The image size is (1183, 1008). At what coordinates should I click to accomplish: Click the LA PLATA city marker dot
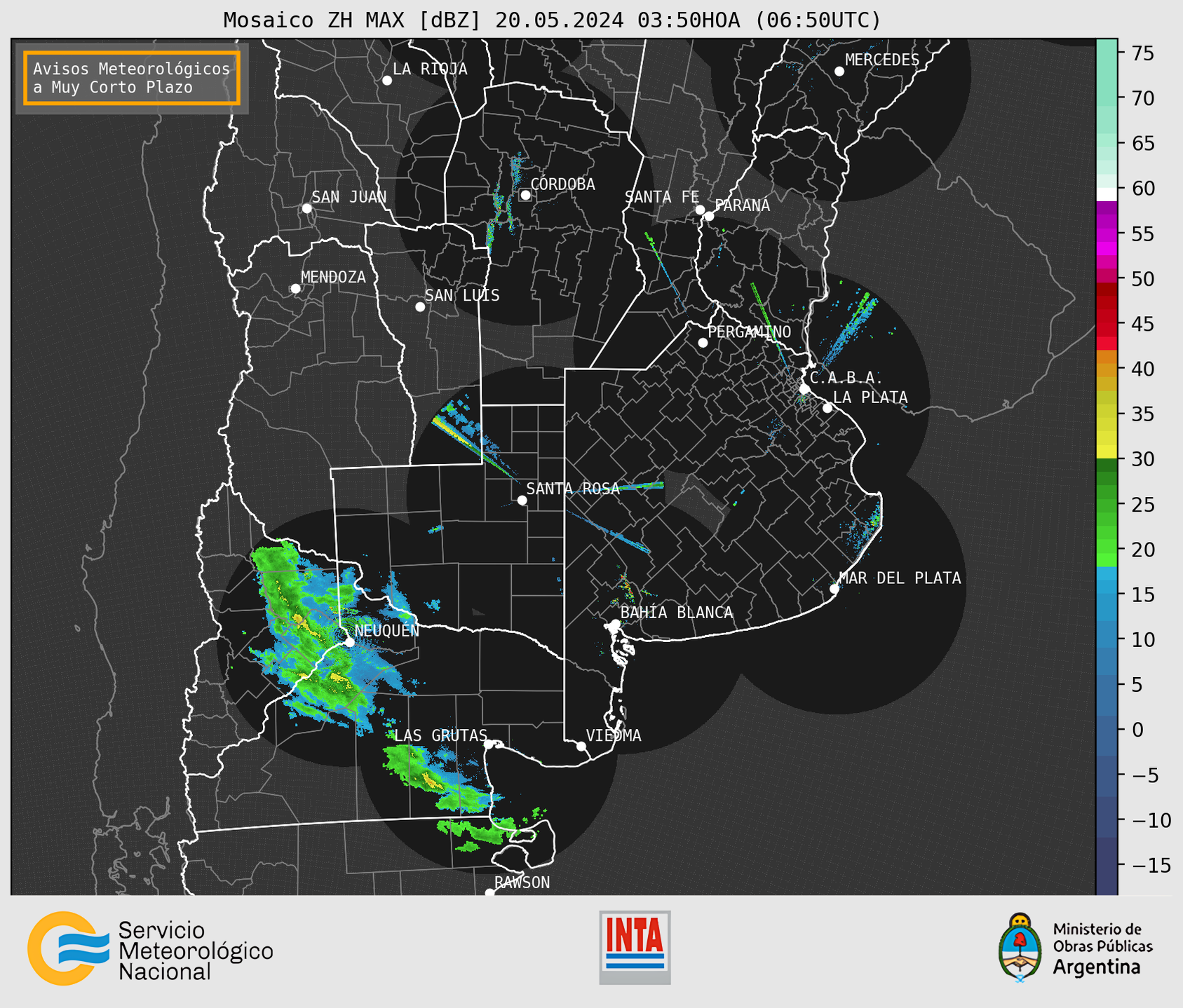tap(827, 408)
